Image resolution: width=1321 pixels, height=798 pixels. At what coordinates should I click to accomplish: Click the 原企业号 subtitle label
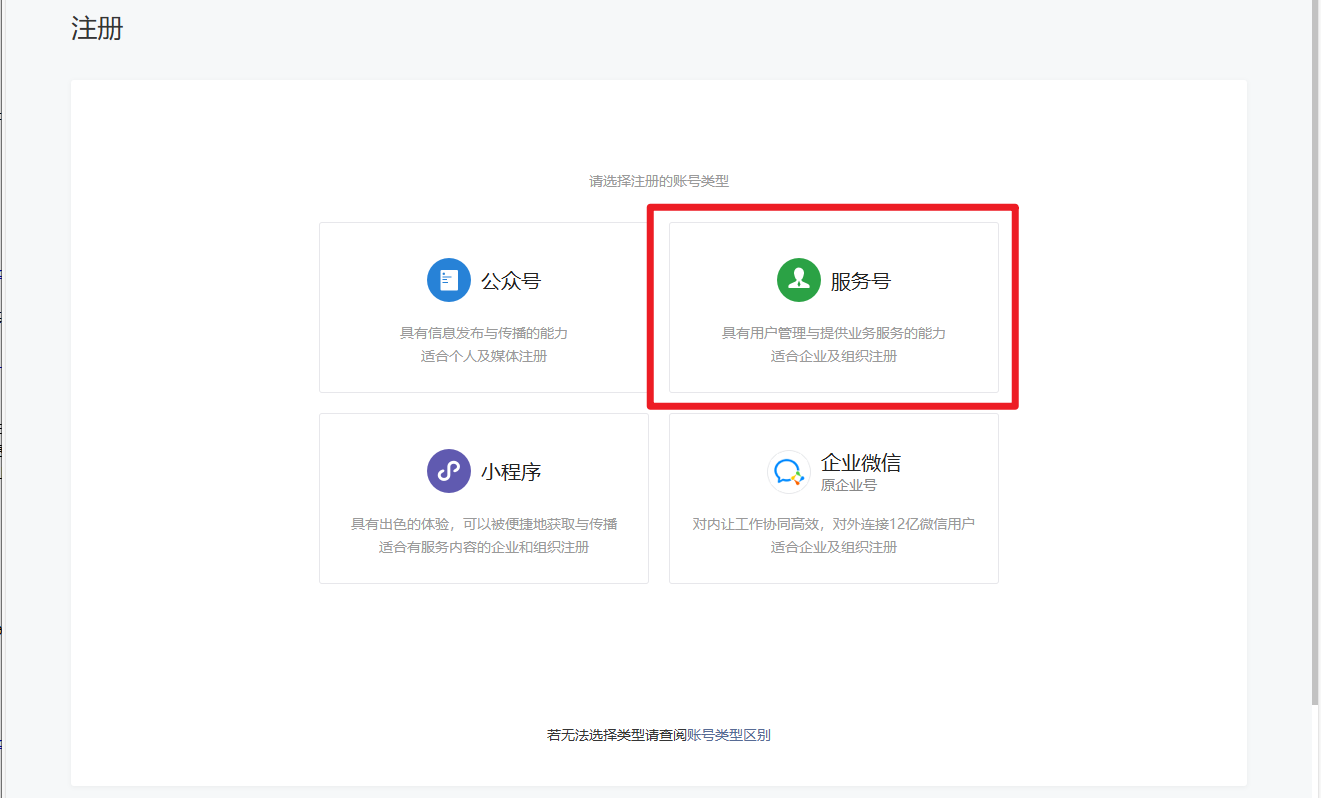coord(848,485)
